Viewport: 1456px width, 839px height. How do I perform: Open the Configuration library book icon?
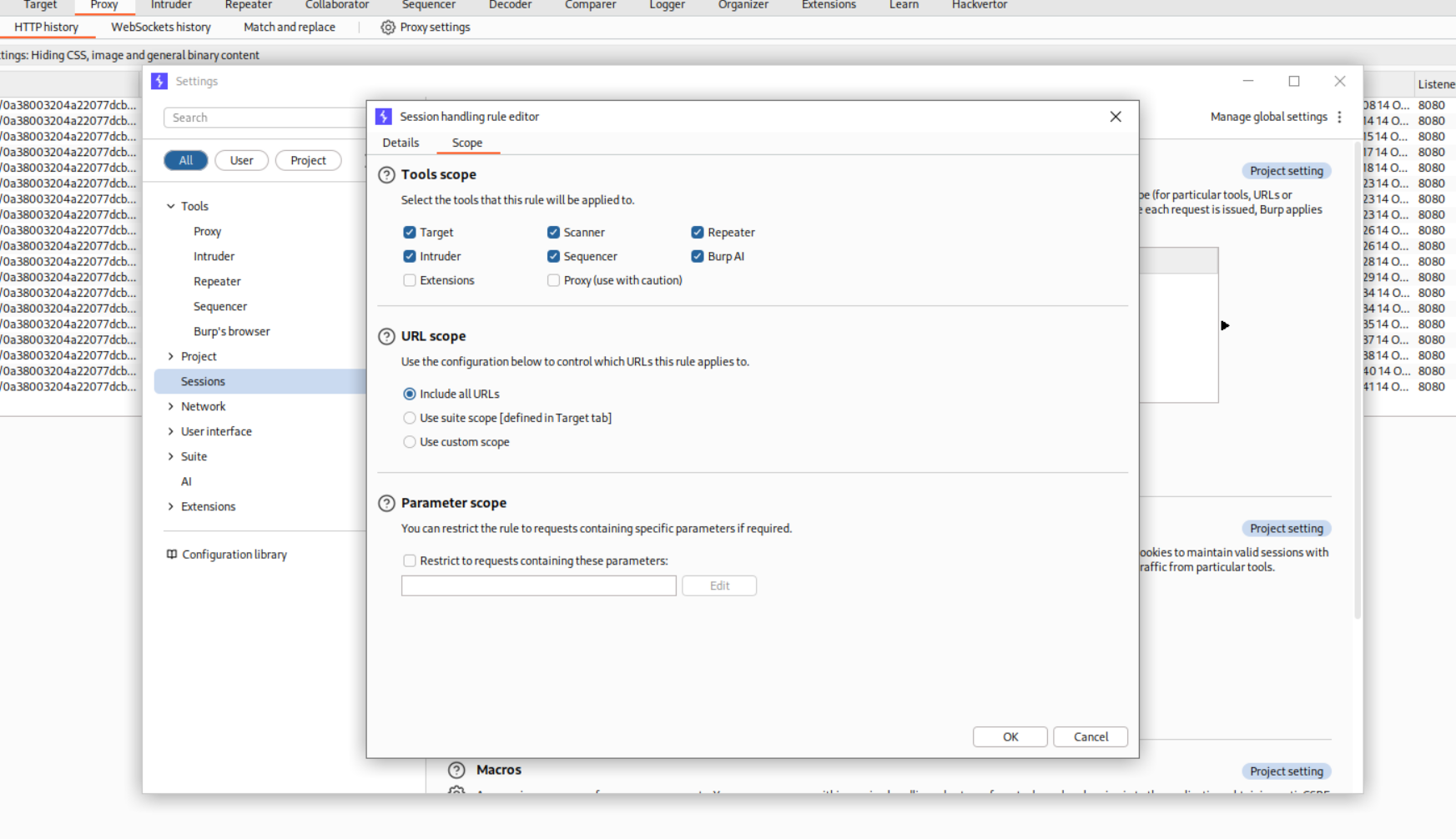click(x=172, y=555)
